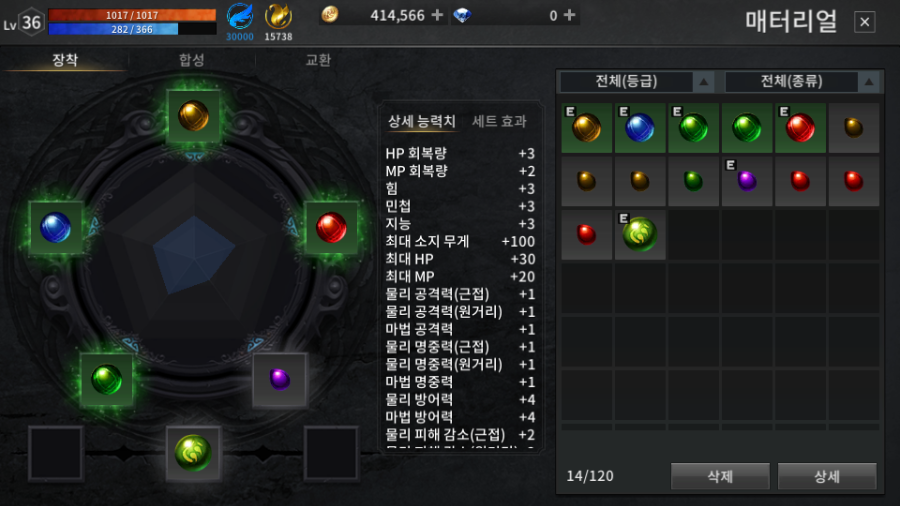Select the purple materia in lower-right slot
The image size is (900, 506).
coord(280,379)
